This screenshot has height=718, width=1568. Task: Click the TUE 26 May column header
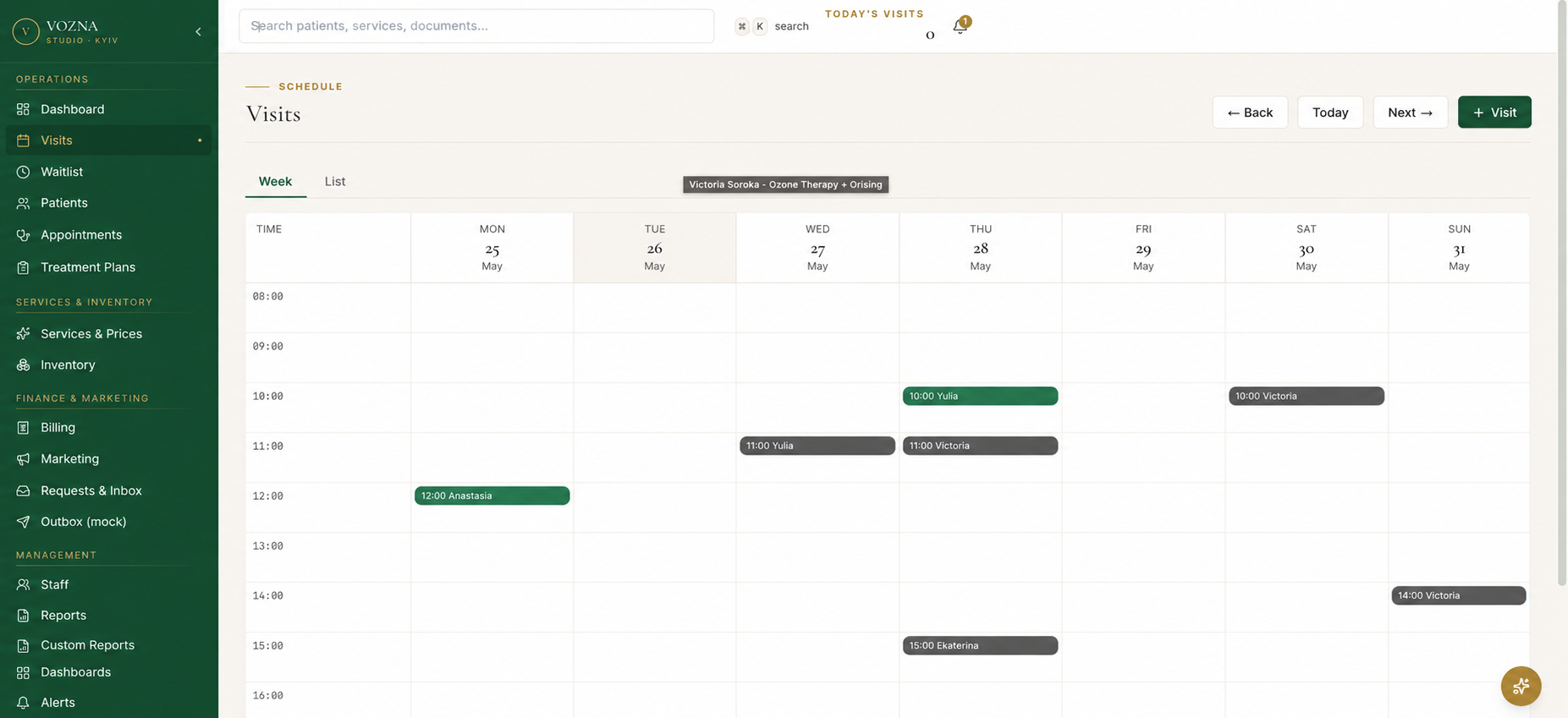[x=654, y=248]
